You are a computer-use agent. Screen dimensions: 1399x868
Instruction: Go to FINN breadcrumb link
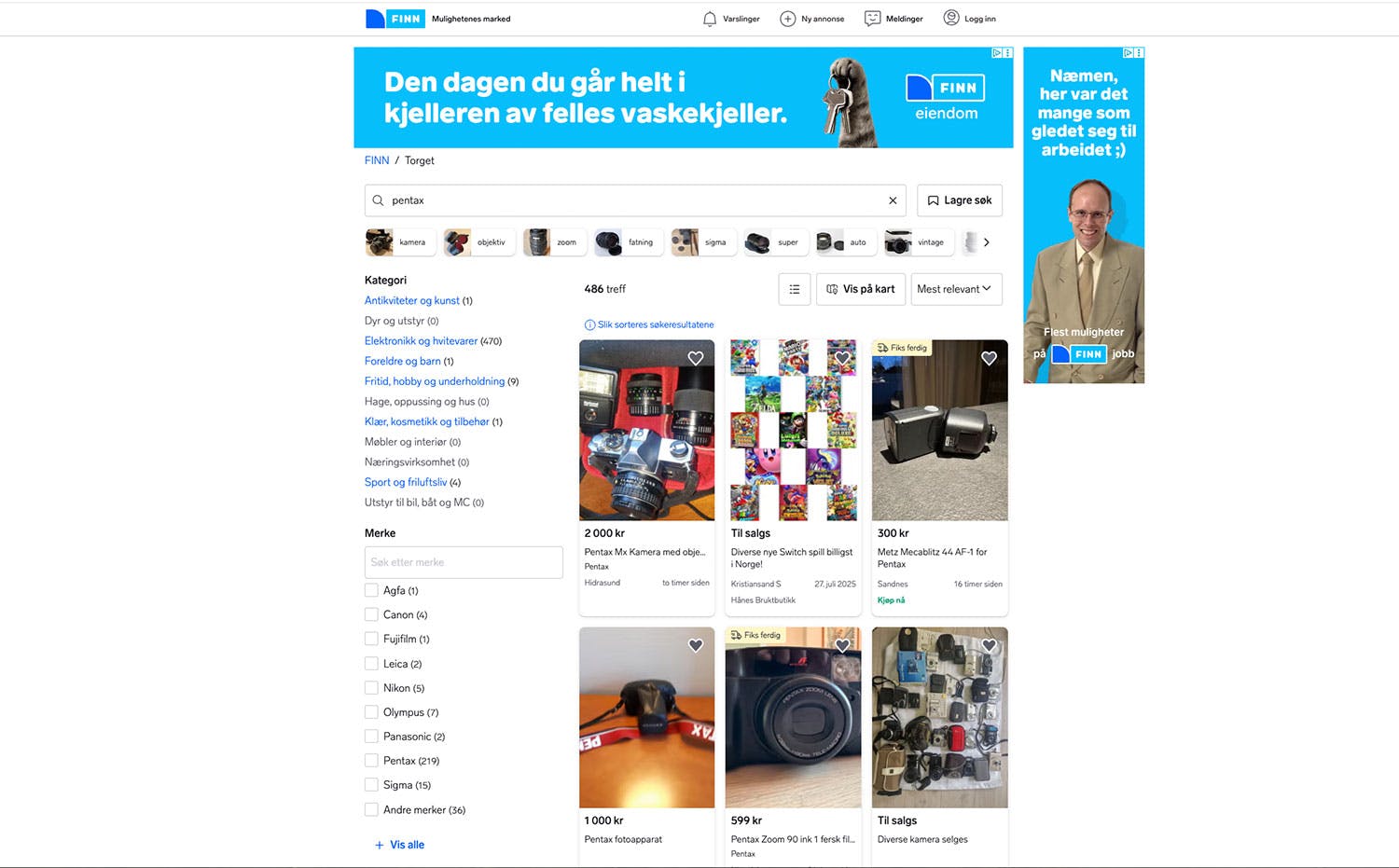tap(377, 160)
